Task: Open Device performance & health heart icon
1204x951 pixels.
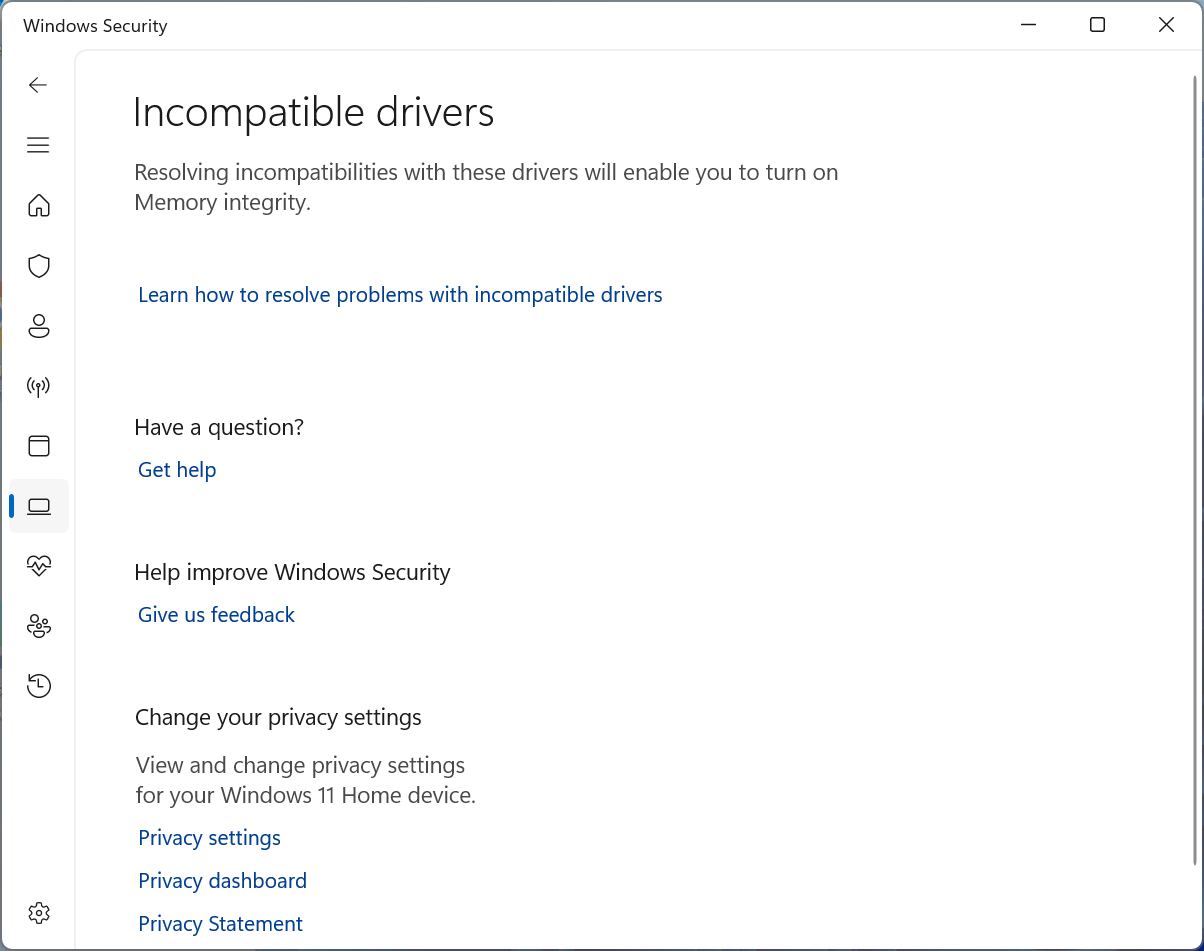Action: [39, 566]
